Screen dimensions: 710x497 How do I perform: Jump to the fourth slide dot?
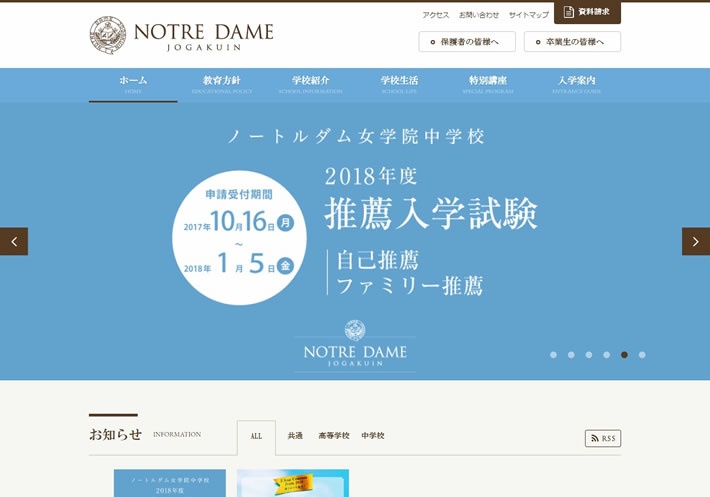pos(607,355)
